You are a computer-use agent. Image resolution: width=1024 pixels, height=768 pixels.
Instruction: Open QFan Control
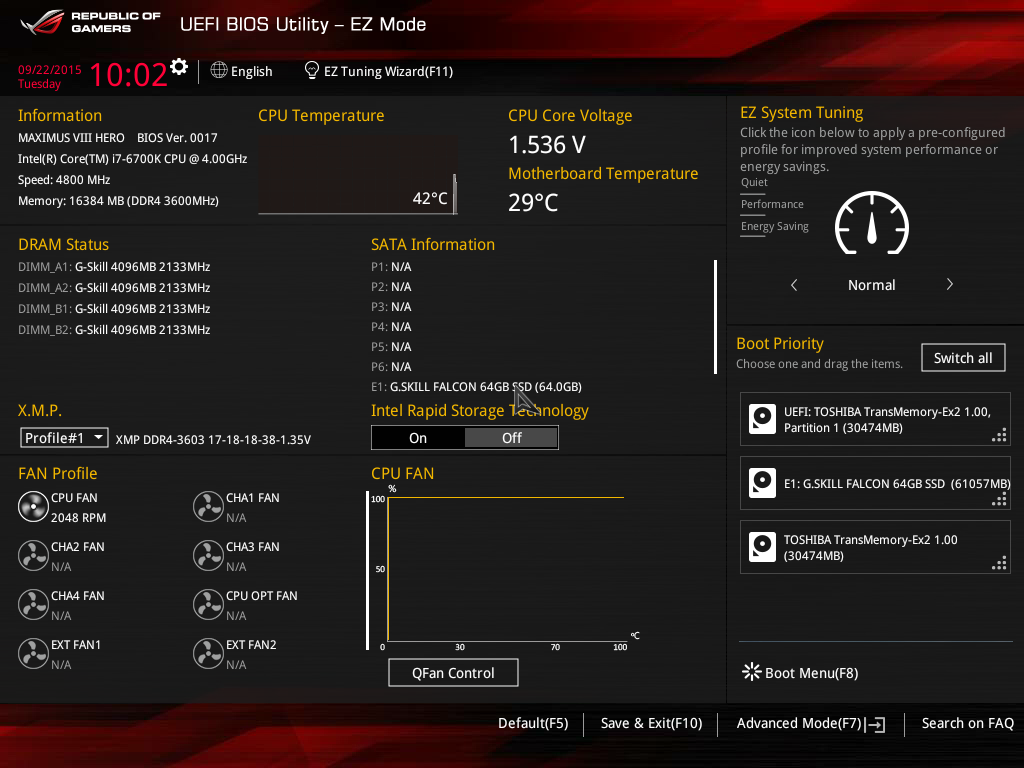point(453,673)
